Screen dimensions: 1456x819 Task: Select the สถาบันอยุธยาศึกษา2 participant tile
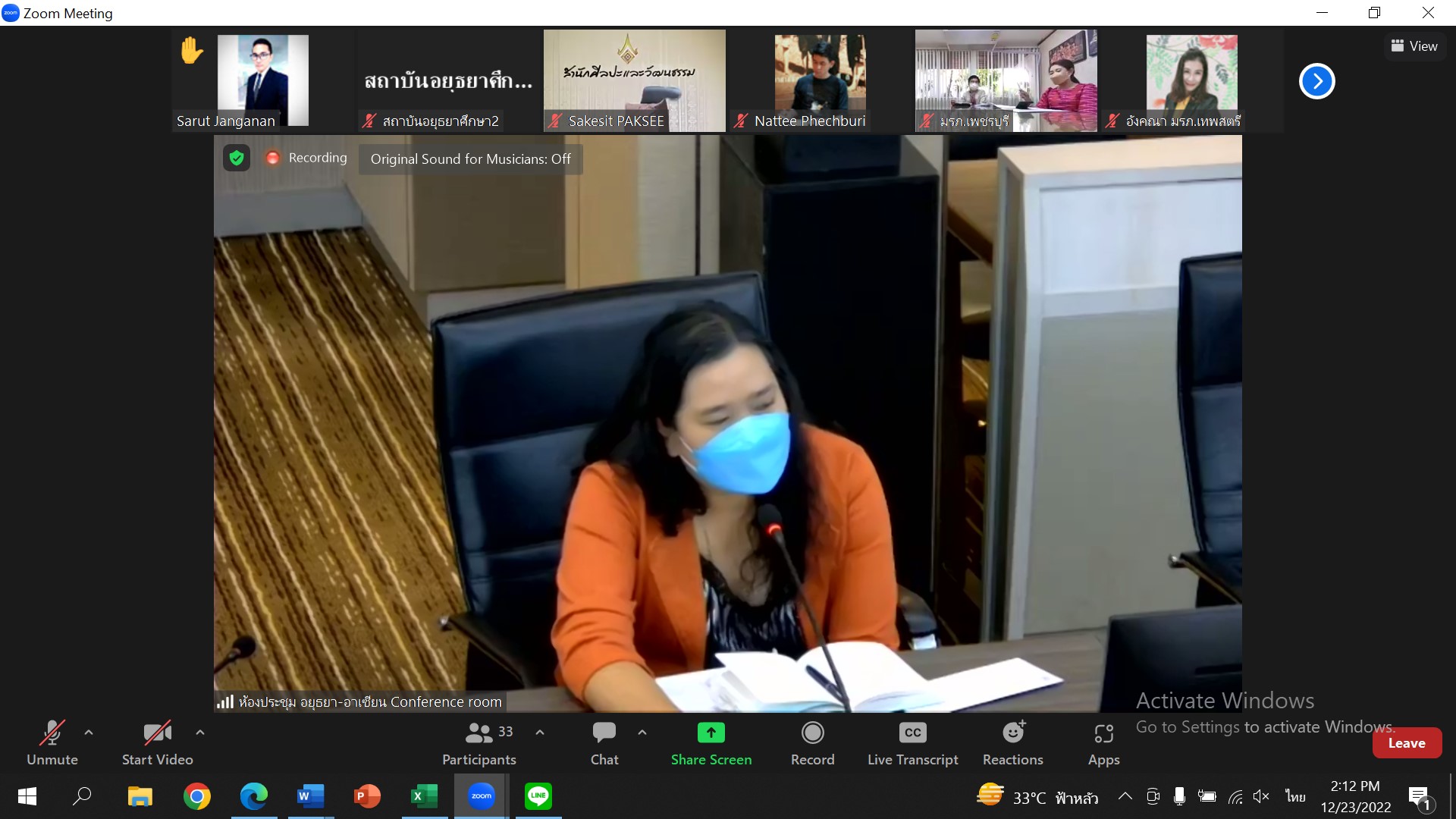coord(448,80)
